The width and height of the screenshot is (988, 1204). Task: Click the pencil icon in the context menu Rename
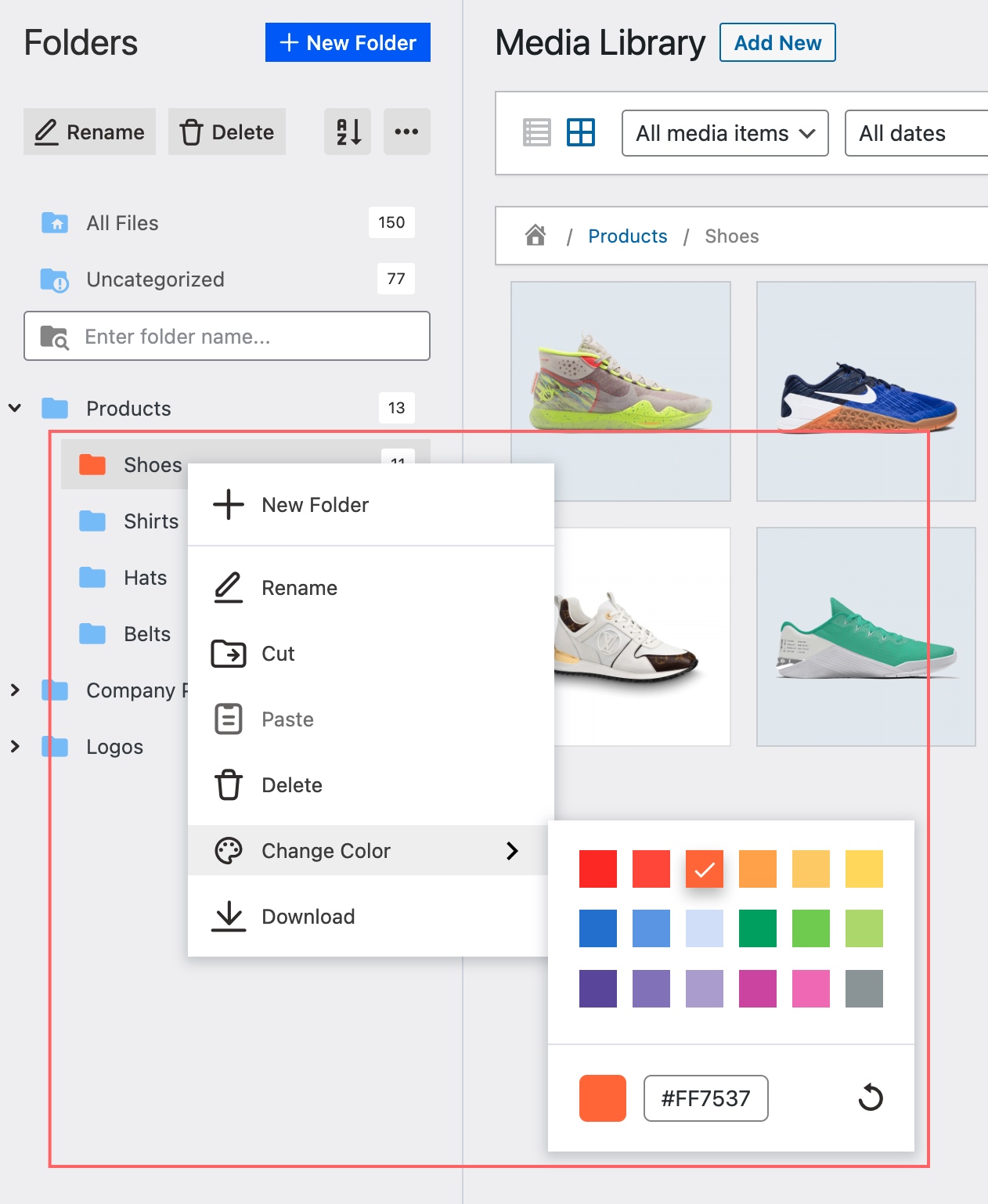click(x=229, y=588)
